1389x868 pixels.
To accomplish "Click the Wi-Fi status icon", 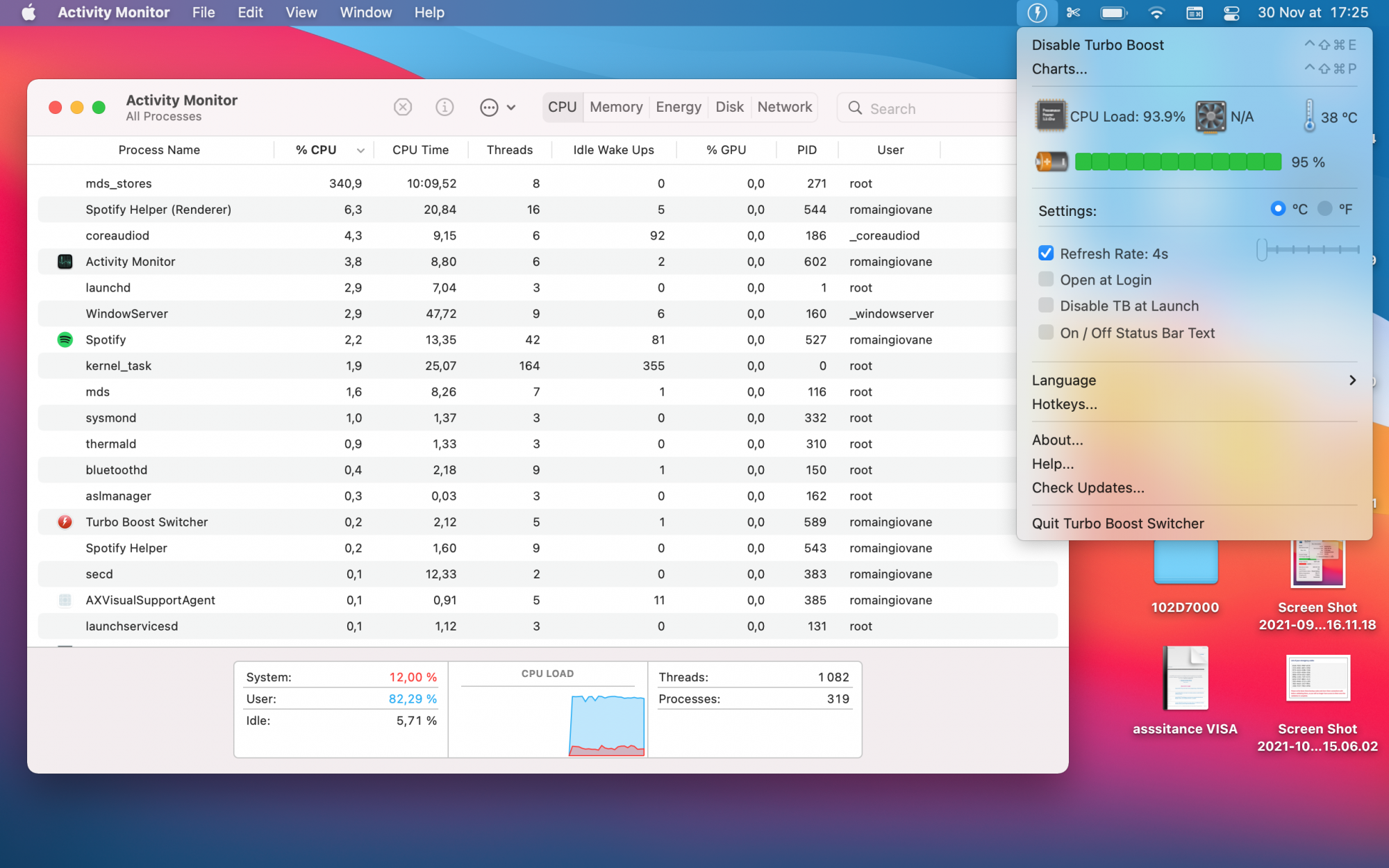I will (x=1156, y=12).
